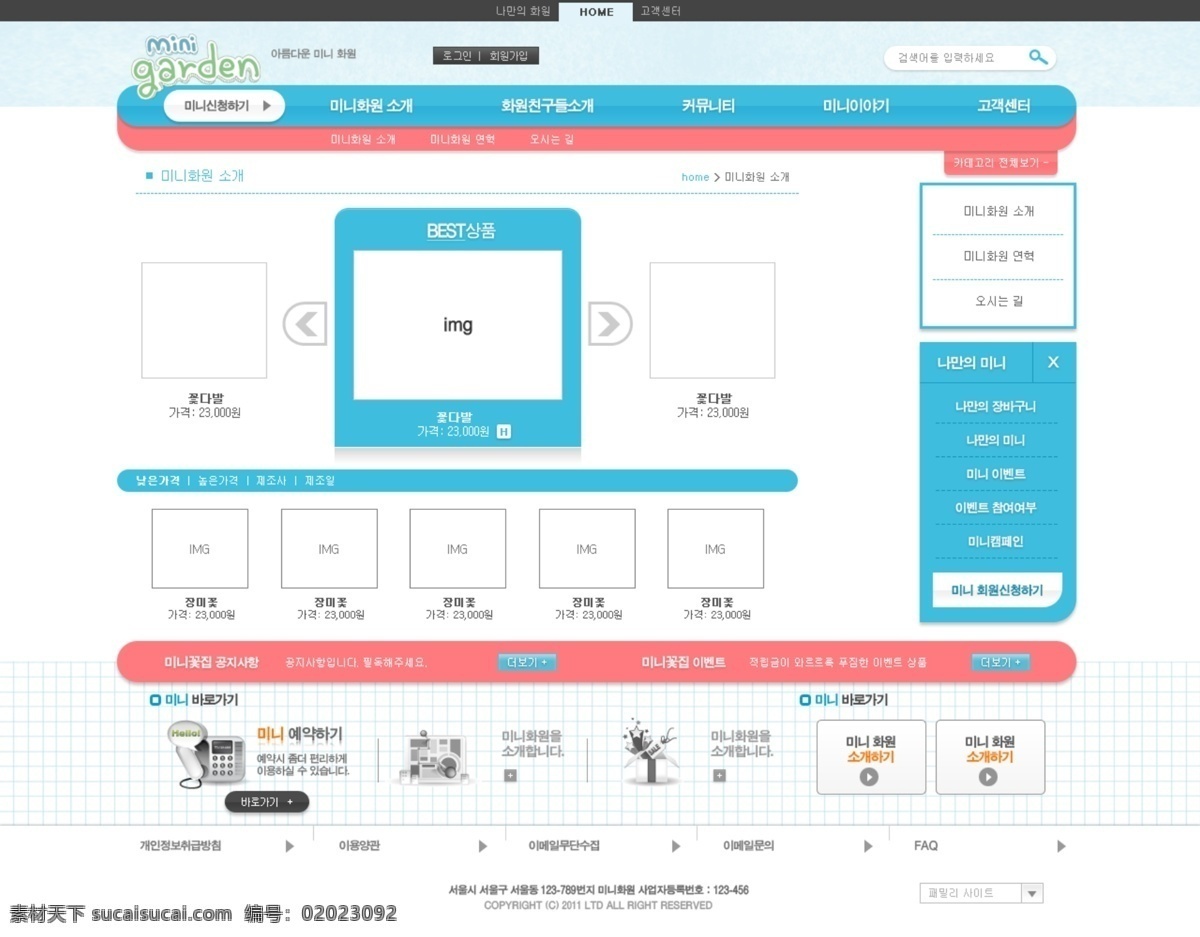Click the H icon in BEST card
This screenshot has height=937, width=1200.
point(504,431)
